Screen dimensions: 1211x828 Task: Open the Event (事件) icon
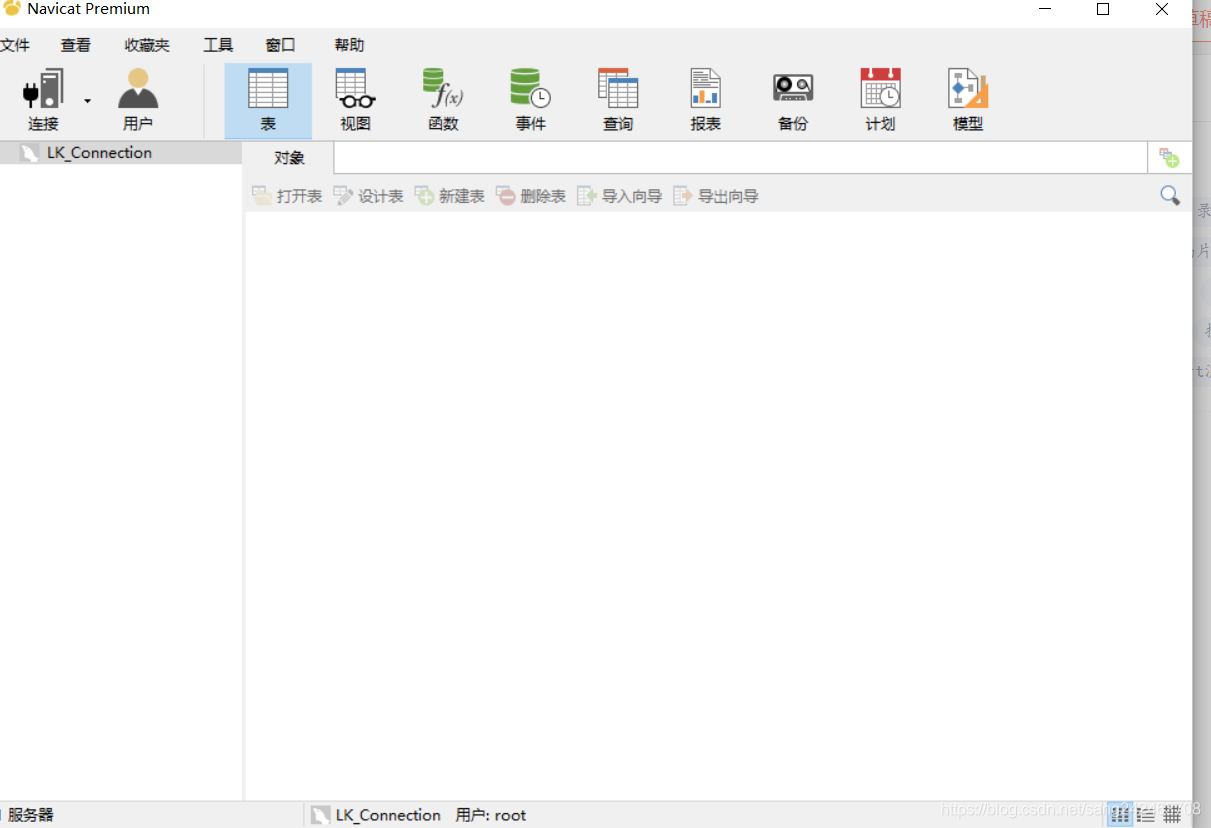click(x=531, y=101)
